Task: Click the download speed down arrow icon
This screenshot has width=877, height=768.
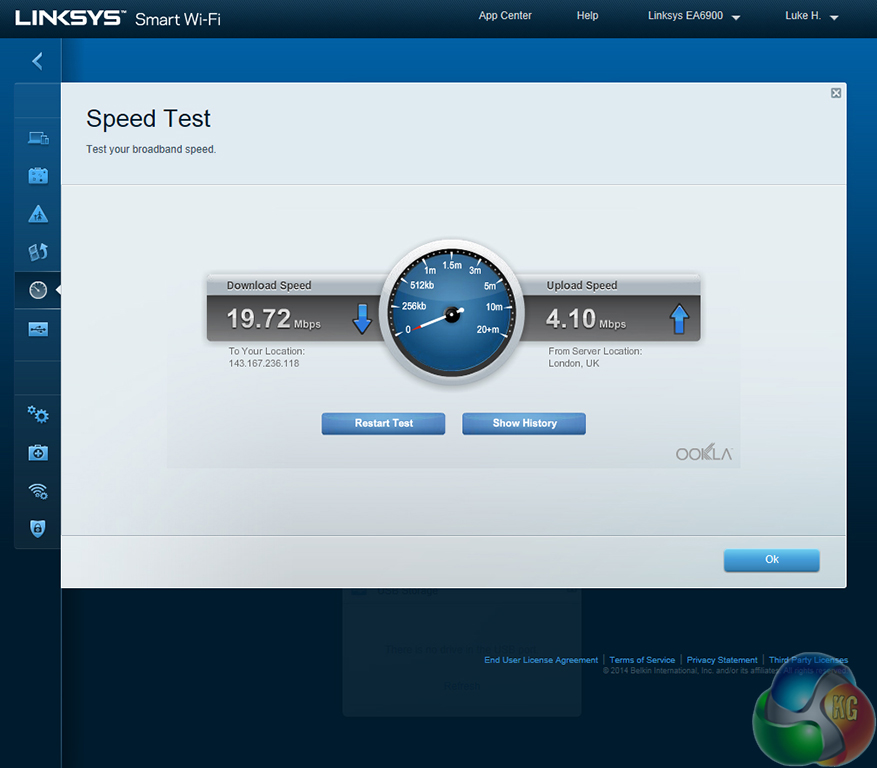Action: tap(362, 319)
